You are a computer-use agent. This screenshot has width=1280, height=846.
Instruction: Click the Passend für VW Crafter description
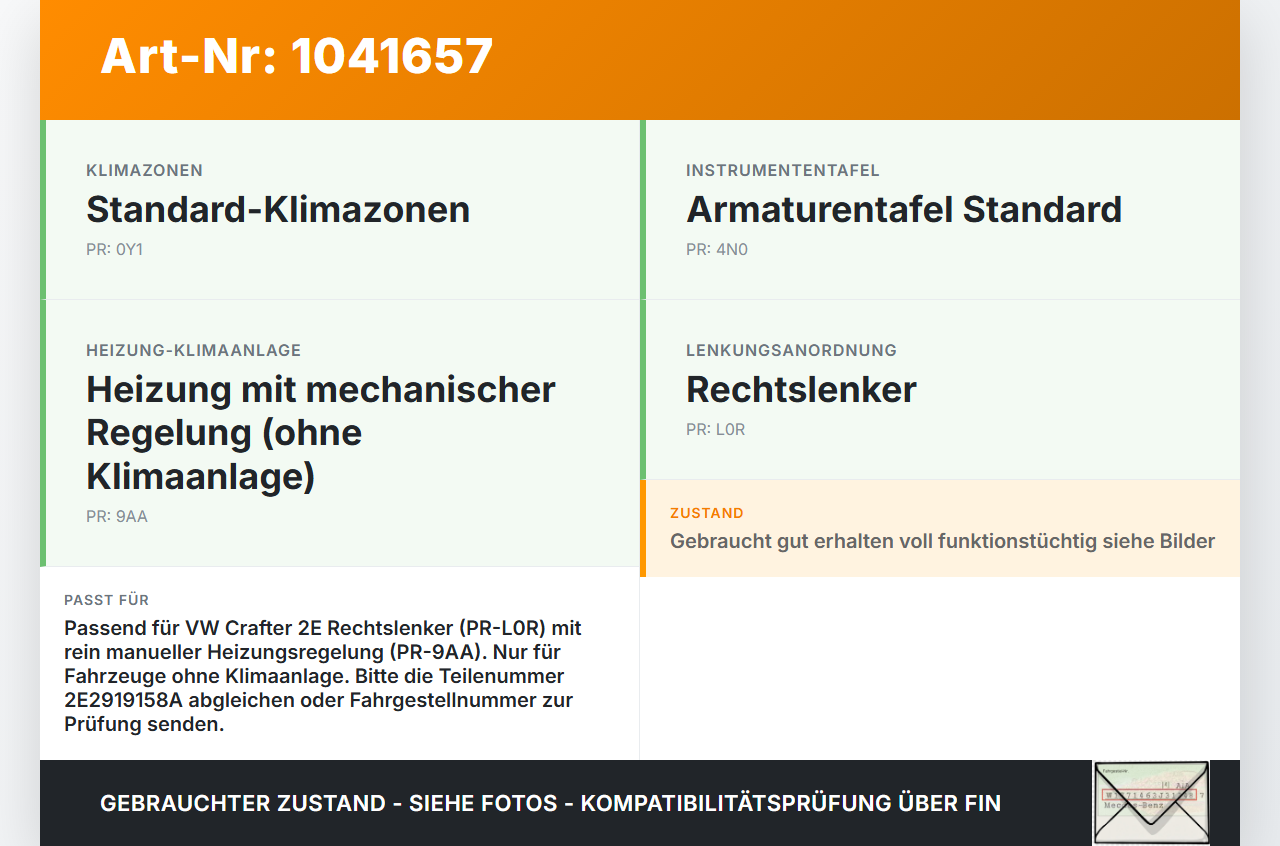tap(323, 676)
